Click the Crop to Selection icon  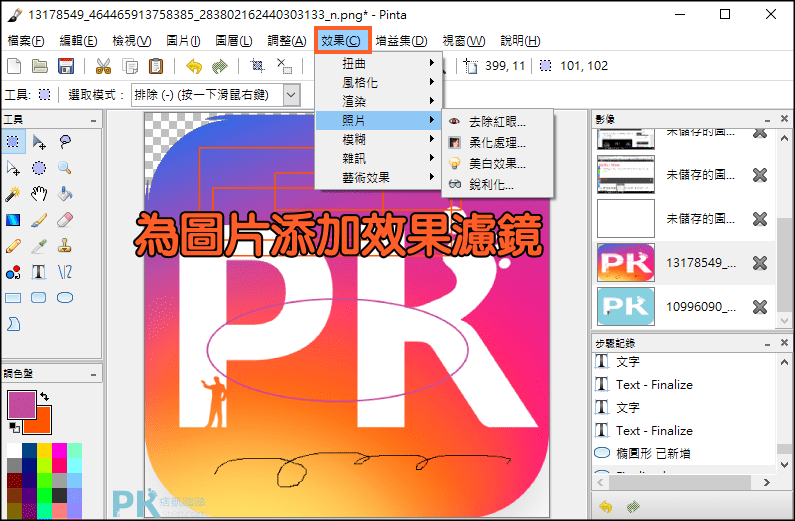coord(258,66)
